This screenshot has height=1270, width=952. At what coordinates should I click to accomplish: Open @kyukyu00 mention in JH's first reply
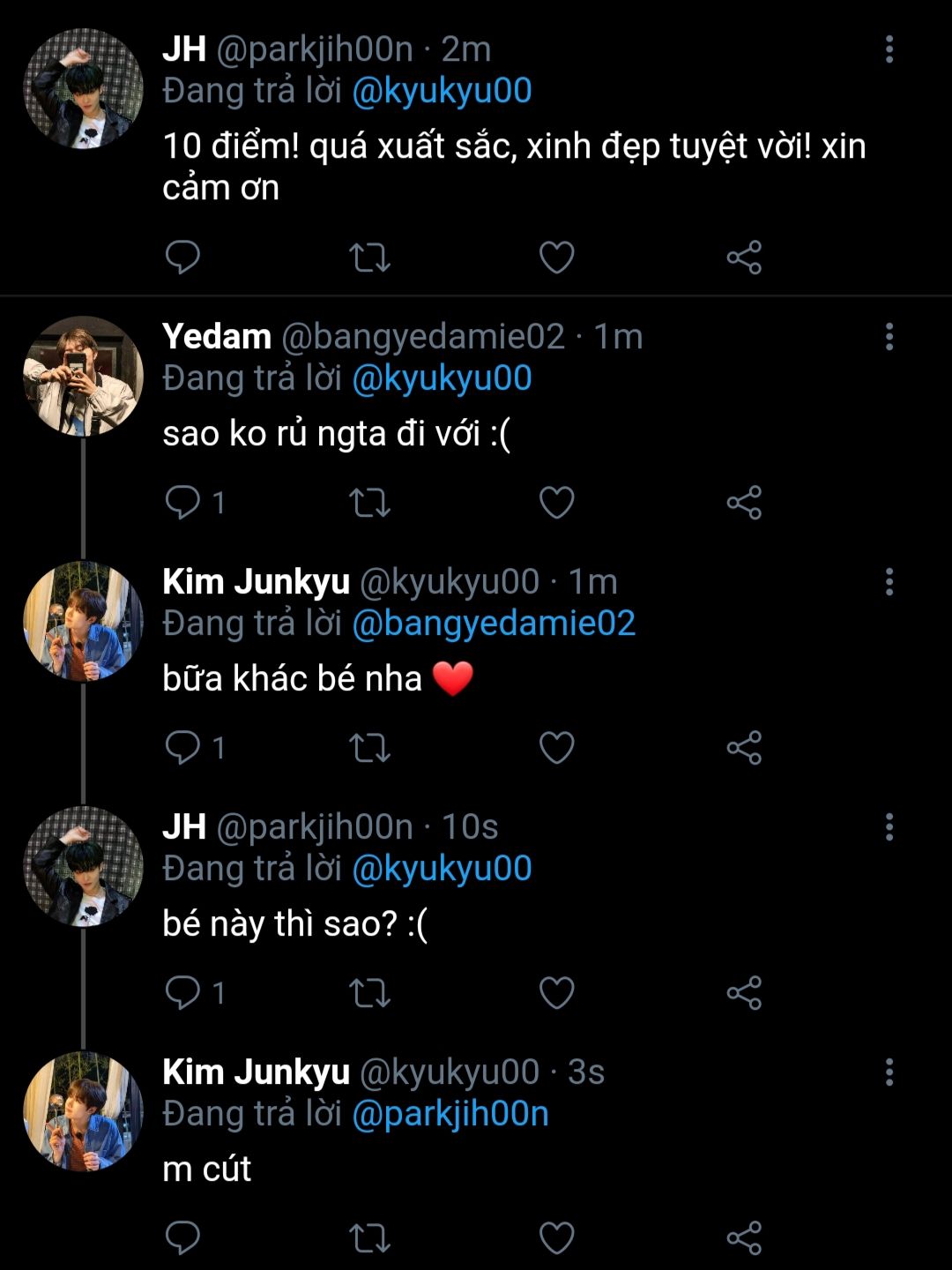[x=442, y=91]
